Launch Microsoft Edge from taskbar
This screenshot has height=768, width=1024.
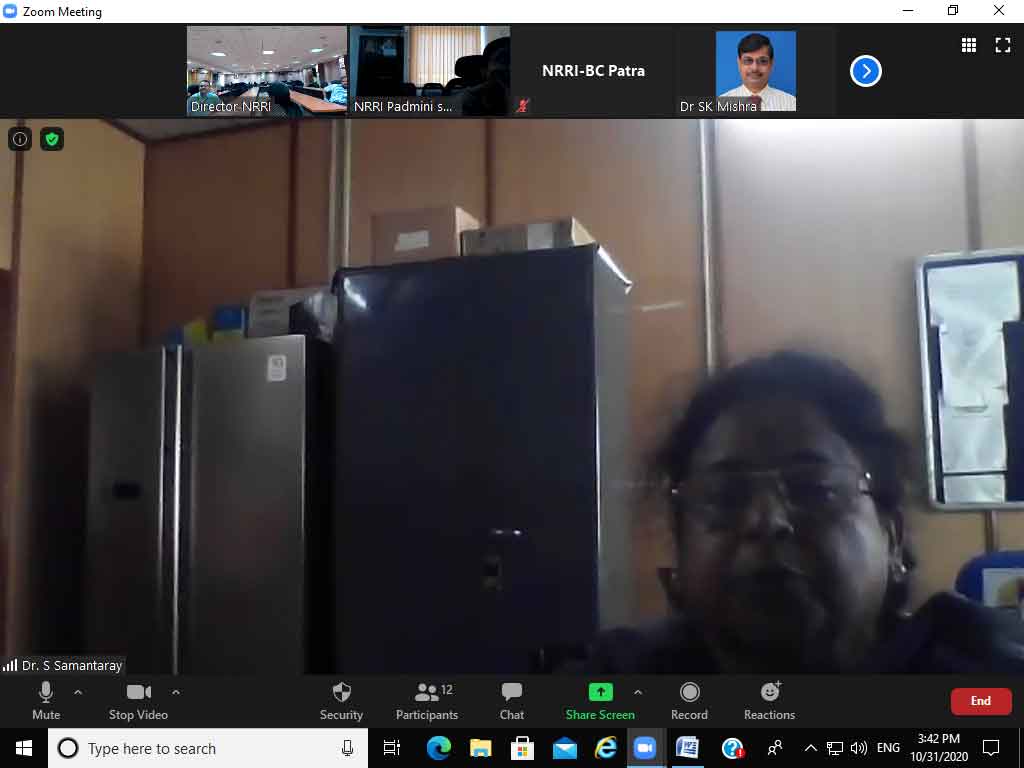[438, 748]
